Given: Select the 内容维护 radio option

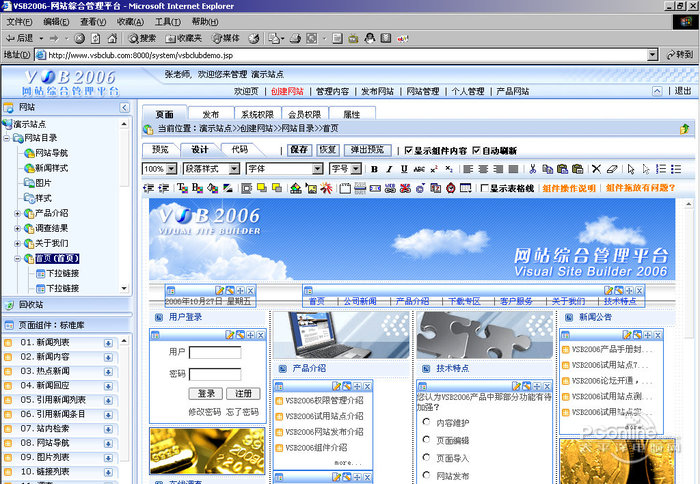Looking at the screenshot, I should tap(426, 421).
